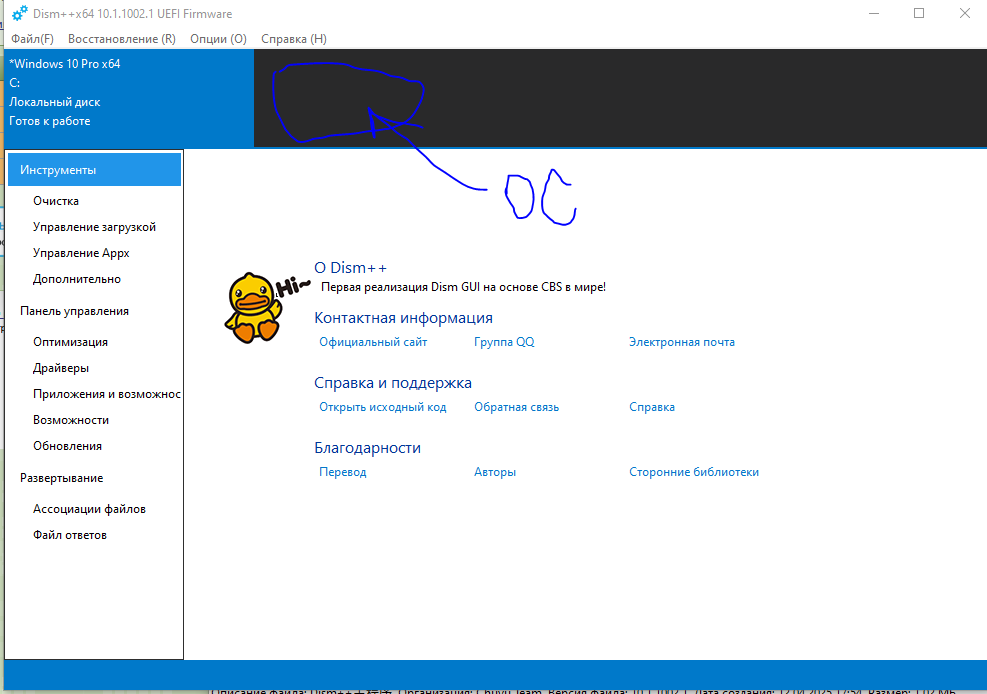Click the Благодарности heading

(368, 448)
